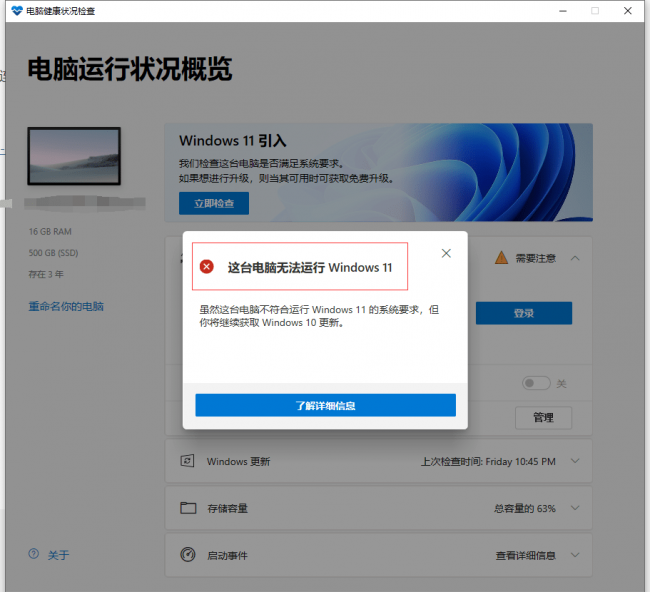
Task: Click the orange warning triangle icon
Action: 502,257
